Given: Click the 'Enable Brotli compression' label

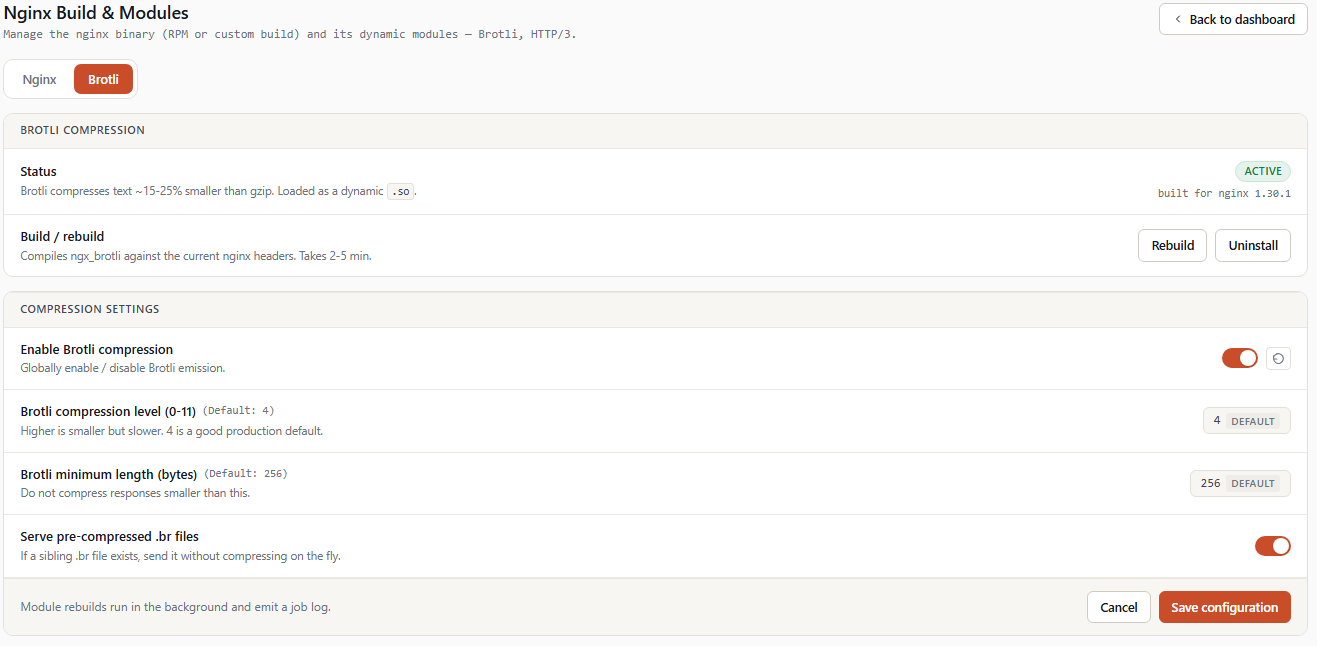Looking at the screenshot, I should coord(97,350).
